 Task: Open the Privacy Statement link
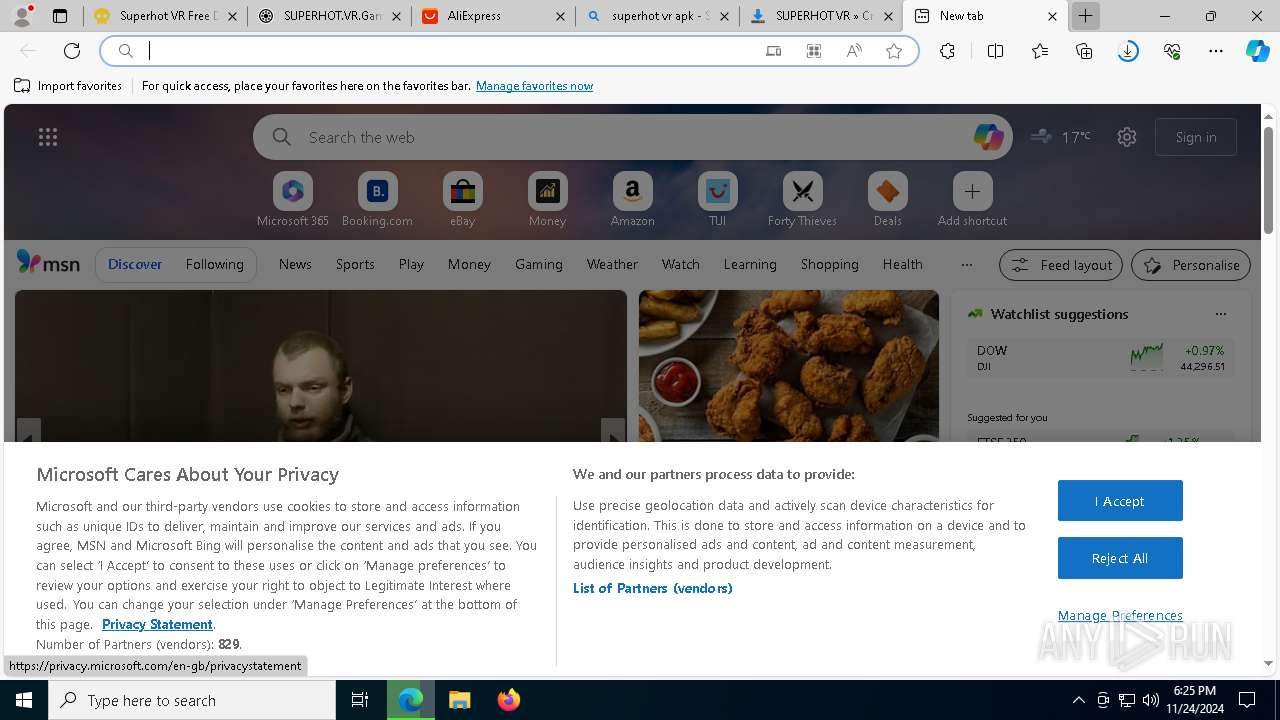click(x=157, y=624)
